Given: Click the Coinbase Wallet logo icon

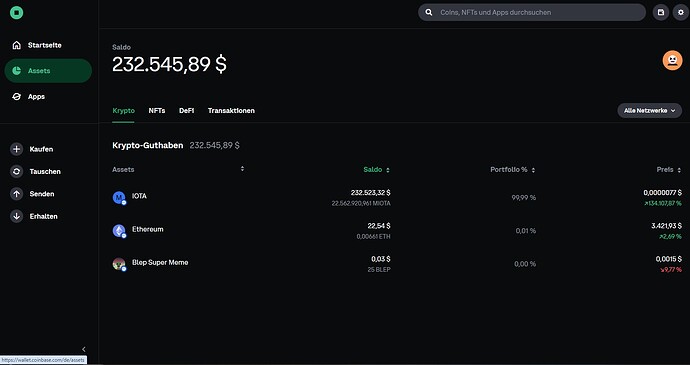Looking at the screenshot, I should pyautogui.click(x=17, y=13).
